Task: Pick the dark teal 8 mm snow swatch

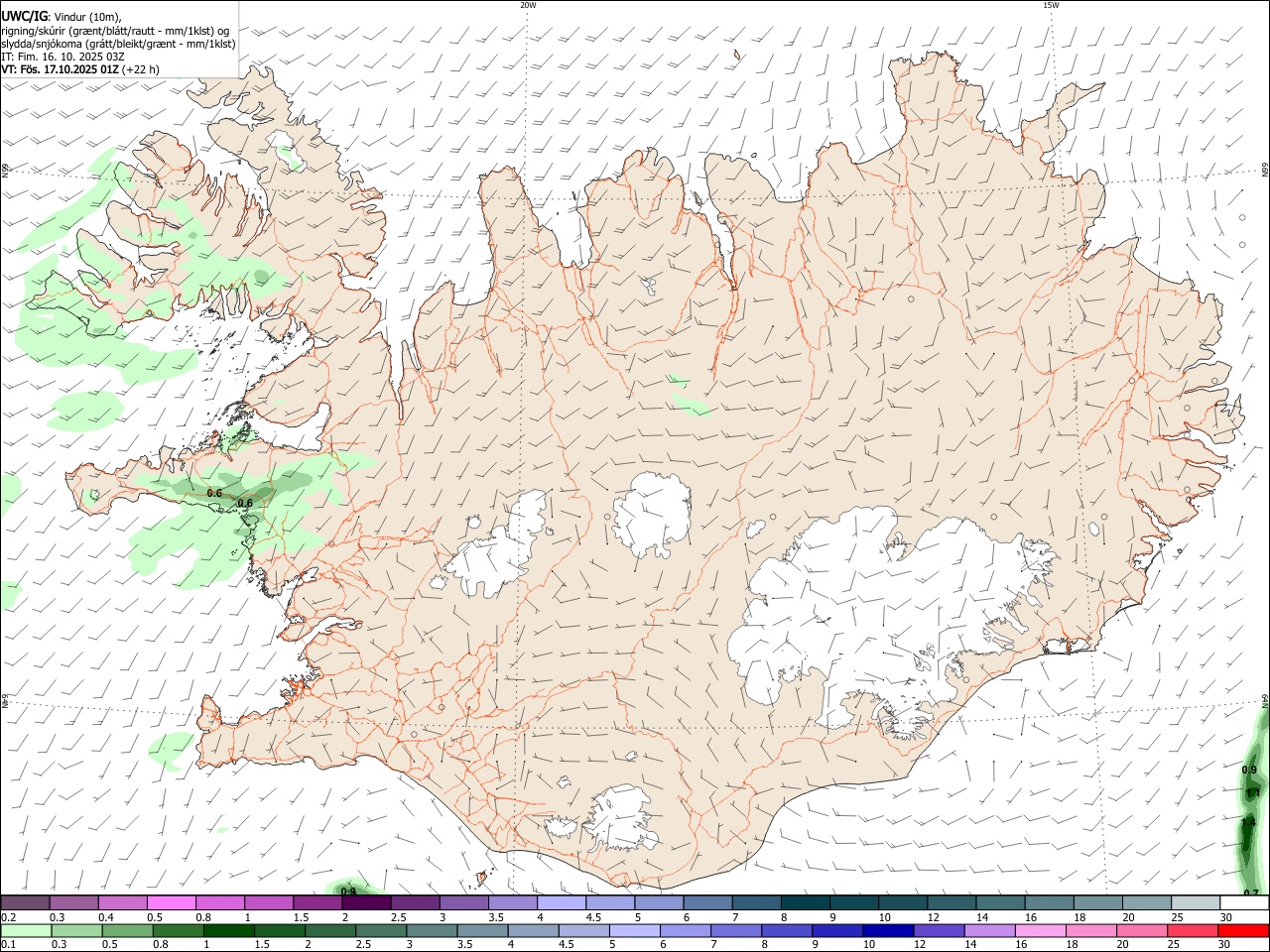Action: pos(806,903)
